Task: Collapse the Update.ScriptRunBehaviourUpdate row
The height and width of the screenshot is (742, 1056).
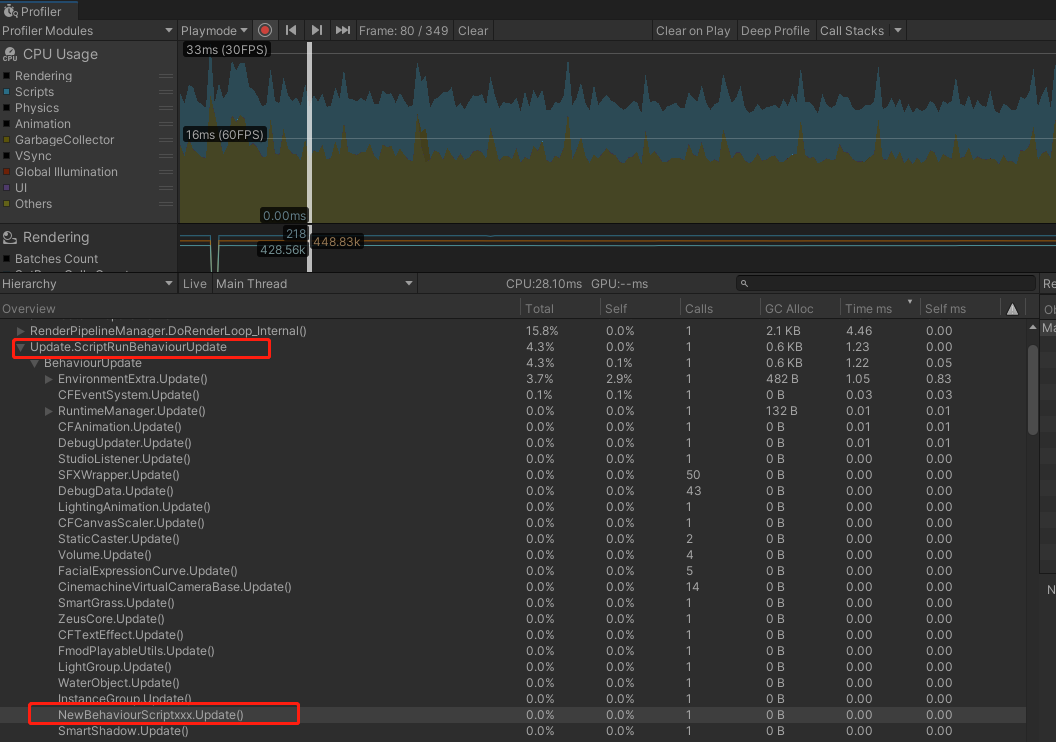Action: (20, 347)
